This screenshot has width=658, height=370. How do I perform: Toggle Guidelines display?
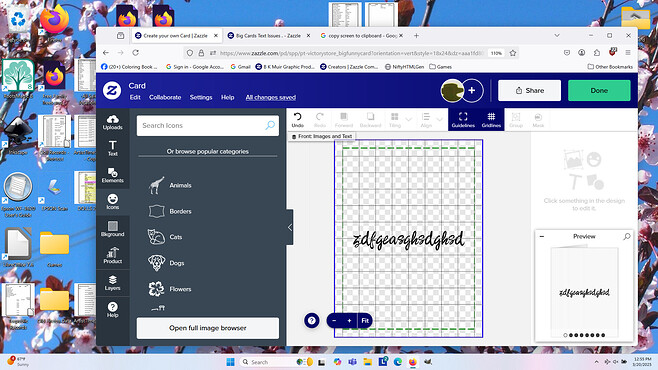point(463,120)
